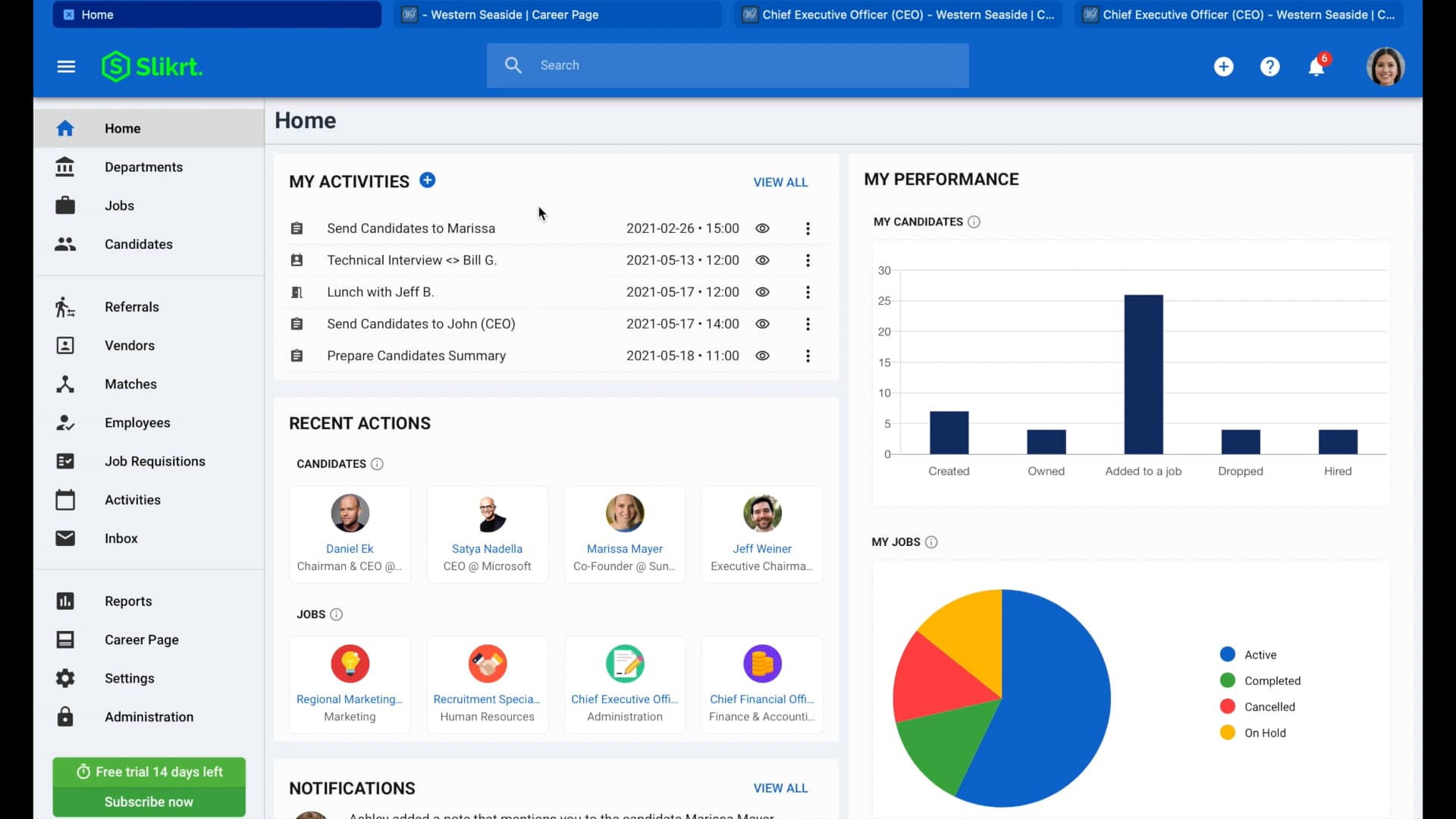Toggle visibility eye on Prepare Candidates Summary
This screenshot has height=819, width=1456.
pyautogui.click(x=762, y=356)
